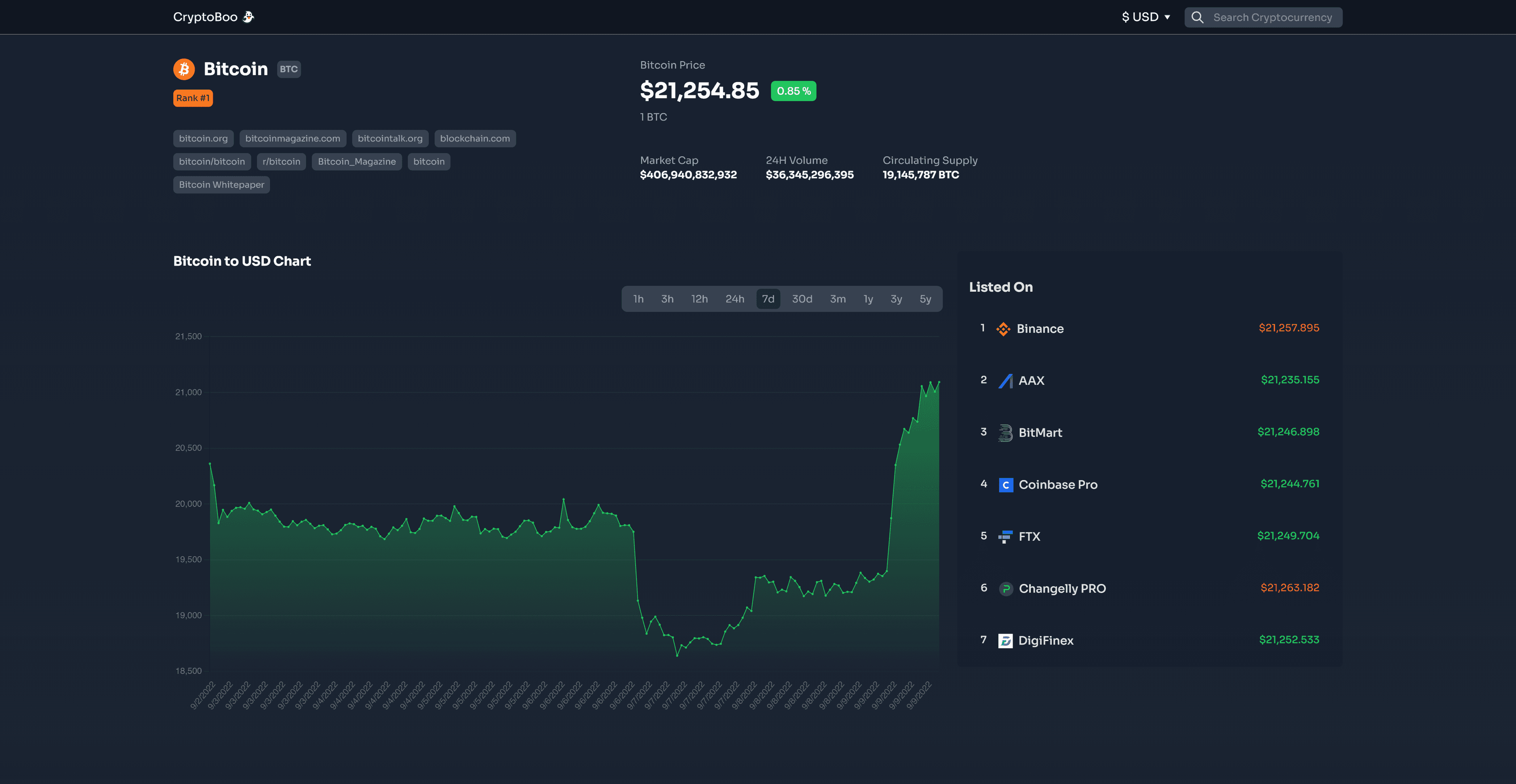Click the AAX exchange logo
The width and height of the screenshot is (1516, 784).
click(1005, 381)
